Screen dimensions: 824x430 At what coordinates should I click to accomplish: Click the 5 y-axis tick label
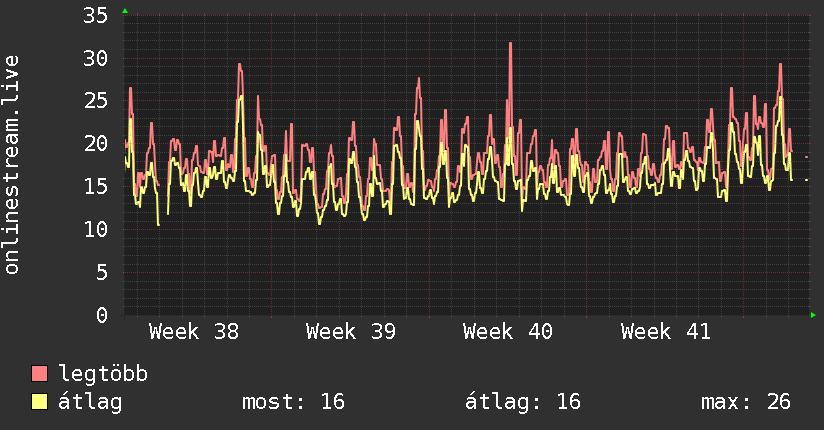[x=102, y=272]
